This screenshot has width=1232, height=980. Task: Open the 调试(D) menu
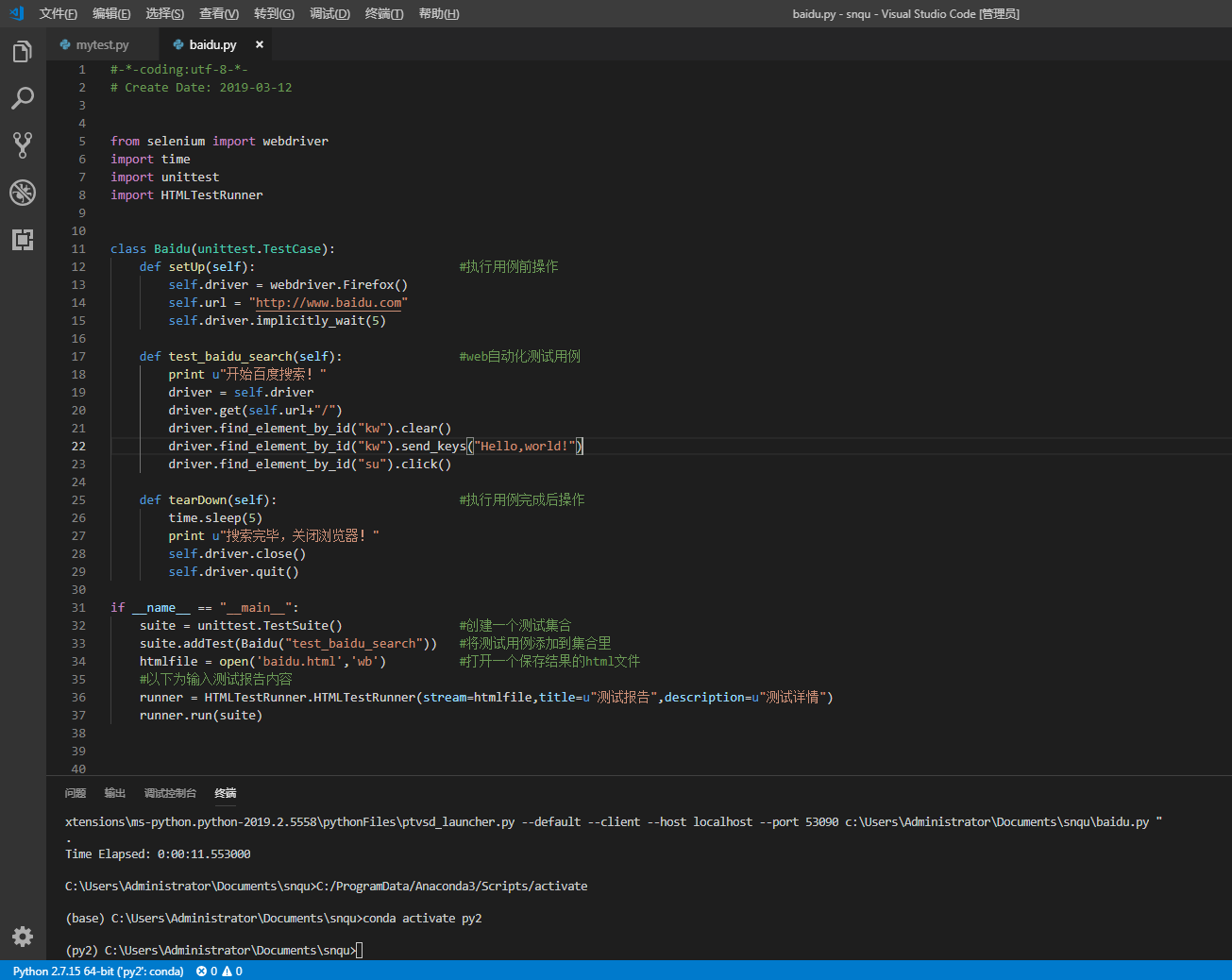[329, 13]
